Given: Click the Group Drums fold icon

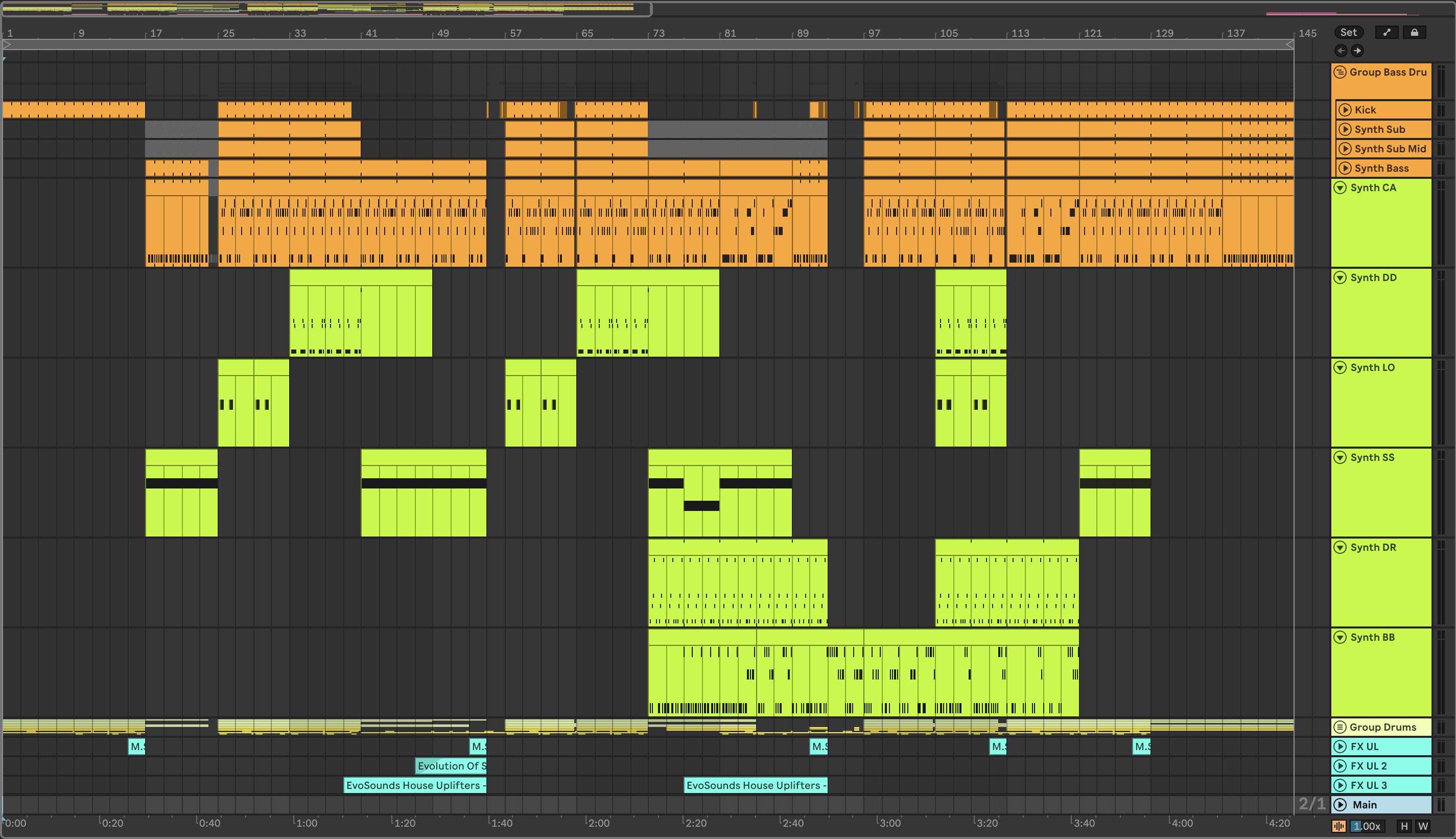Looking at the screenshot, I should point(1340,727).
